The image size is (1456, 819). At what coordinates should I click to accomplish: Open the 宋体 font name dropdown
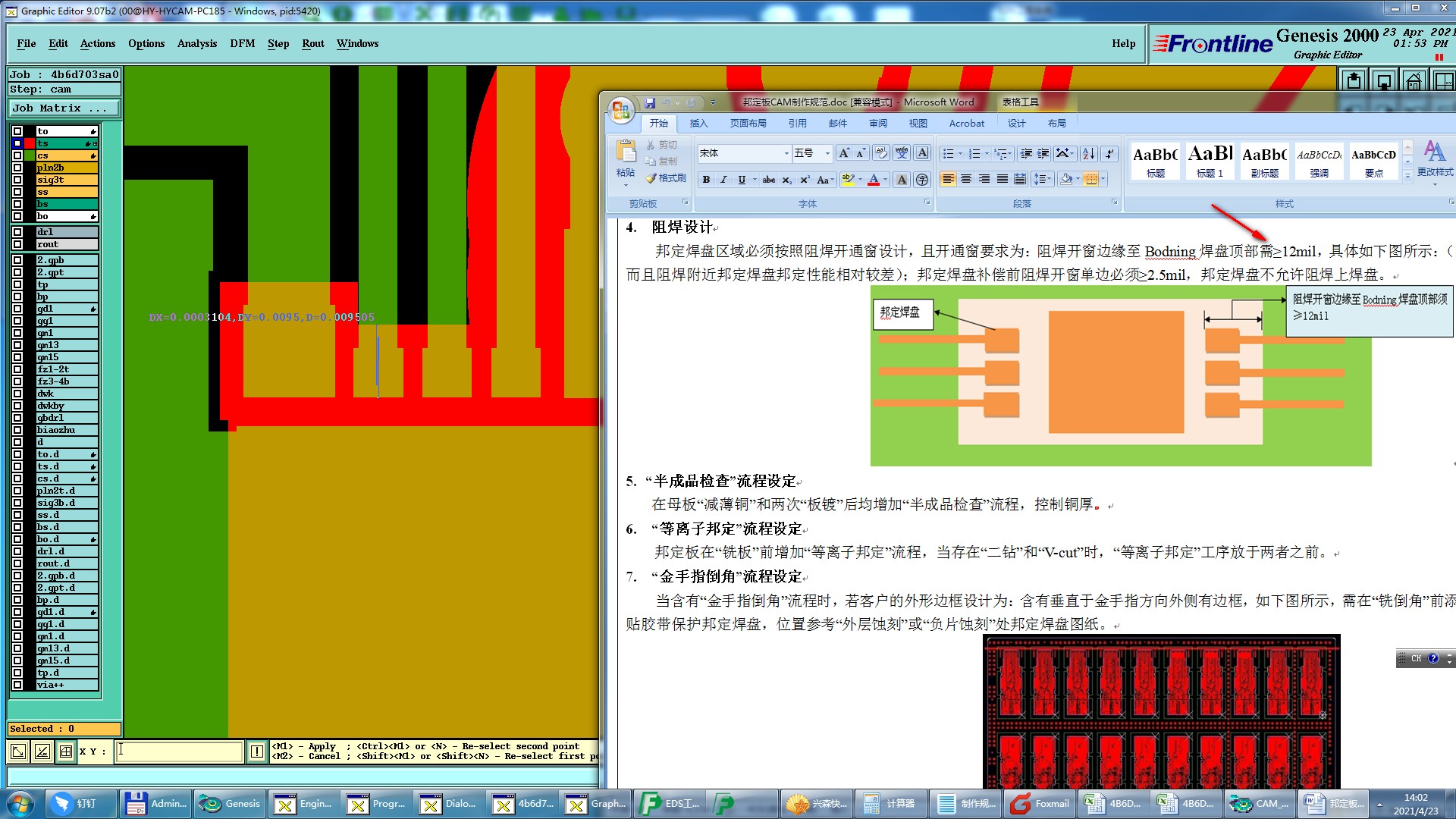coord(786,154)
